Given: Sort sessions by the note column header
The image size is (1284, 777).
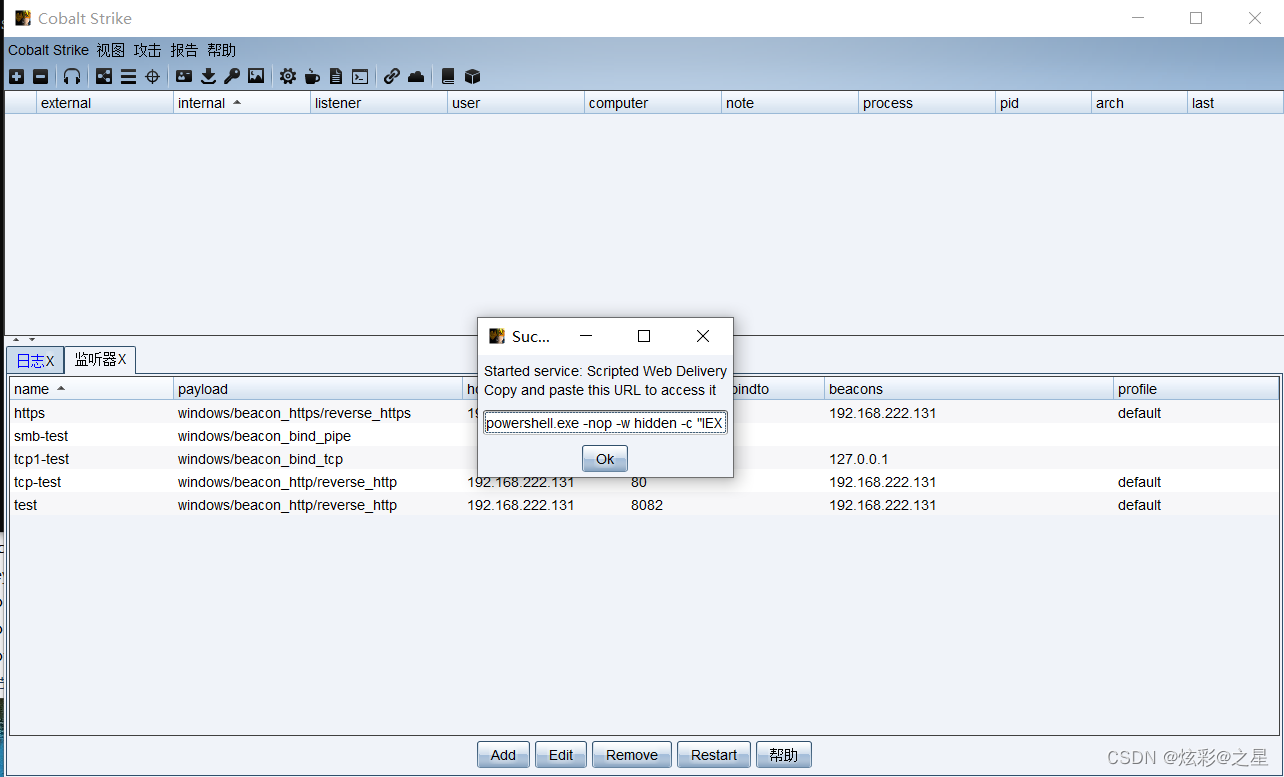Looking at the screenshot, I should coord(790,103).
